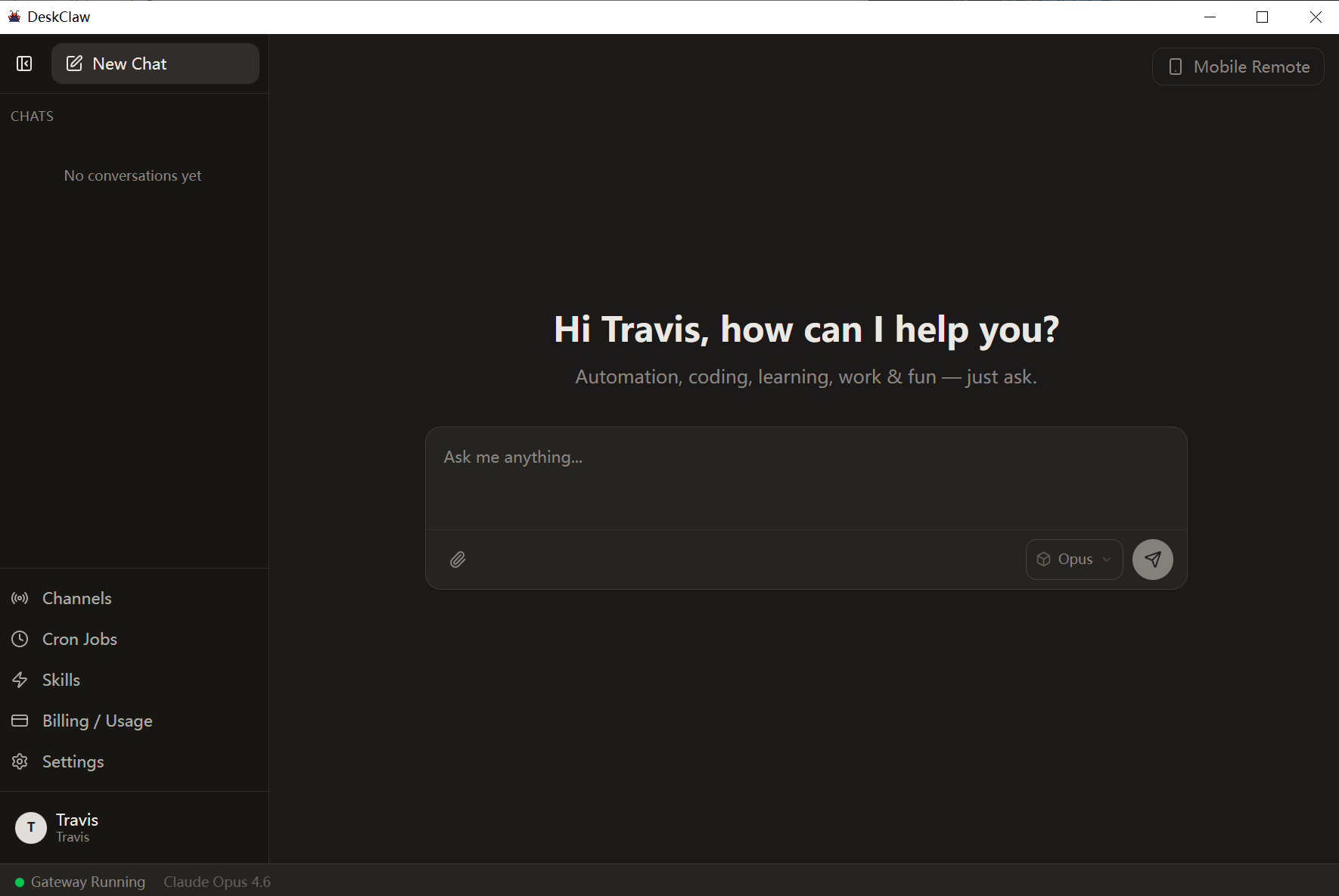Click the Skills lightning bolt icon
The width and height of the screenshot is (1339, 896).
20,680
